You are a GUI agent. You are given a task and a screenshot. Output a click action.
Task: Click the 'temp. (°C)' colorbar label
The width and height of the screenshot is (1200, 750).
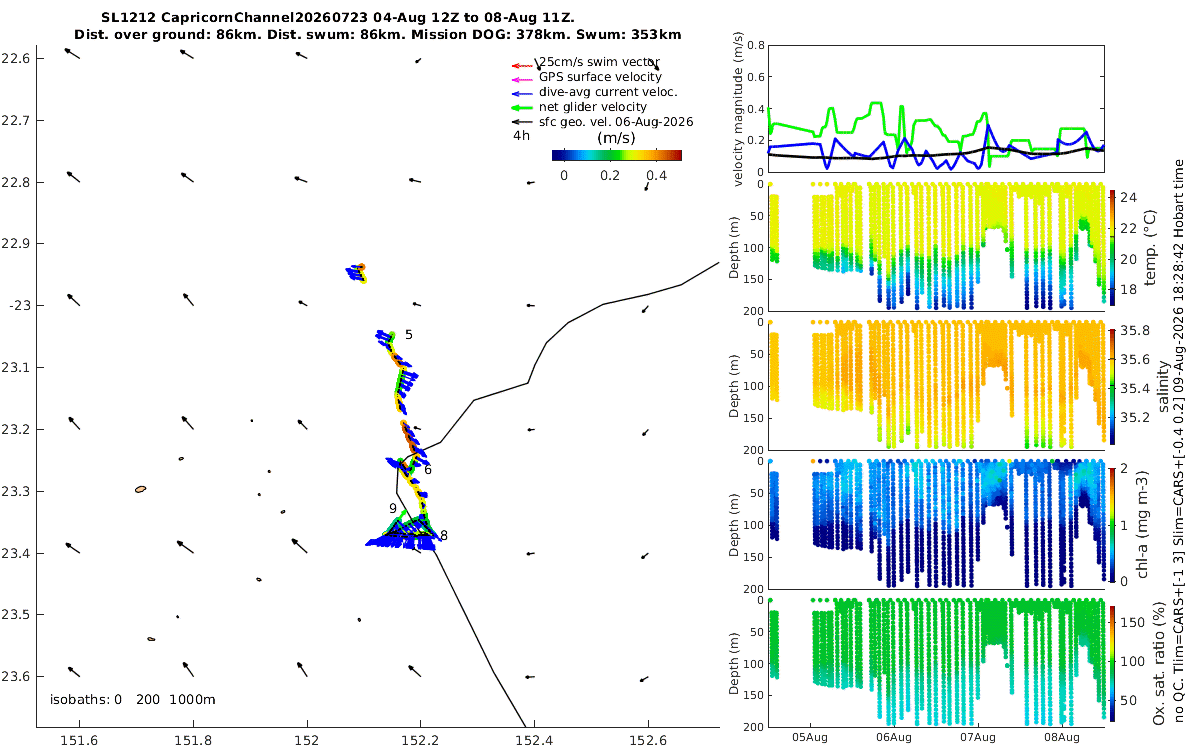click(1150, 248)
